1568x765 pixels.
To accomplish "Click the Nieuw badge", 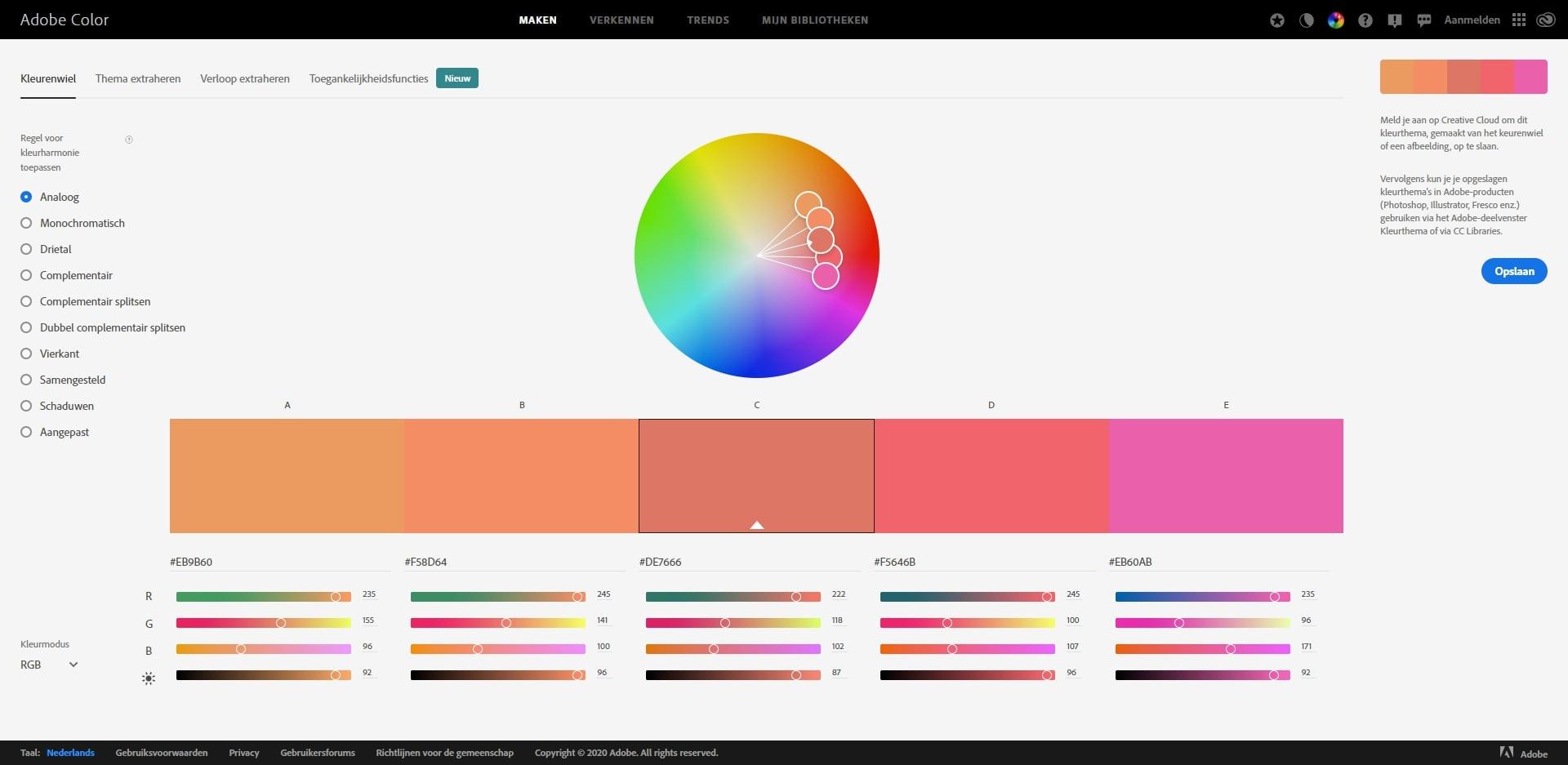I will pos(457,78).
